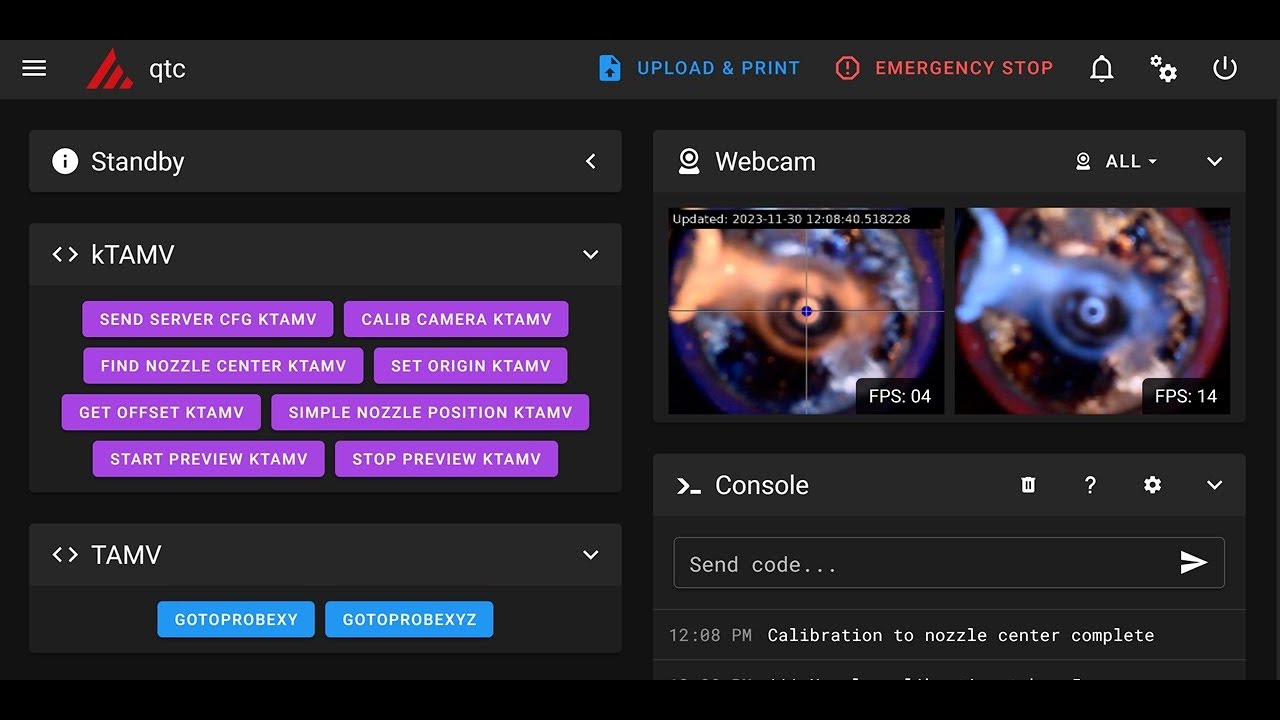The width and height of the screenshot is (1280, 720).
Task: Open the notifications bell
Action: point(1101,68)
